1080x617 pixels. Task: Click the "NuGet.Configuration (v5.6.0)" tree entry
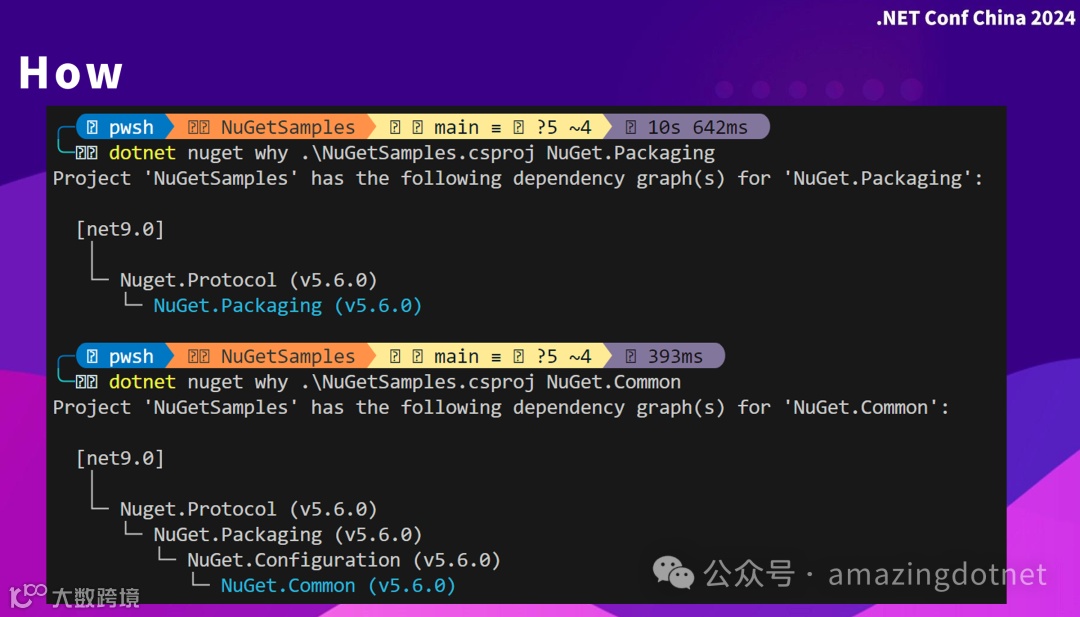click(x=344, y=561)
